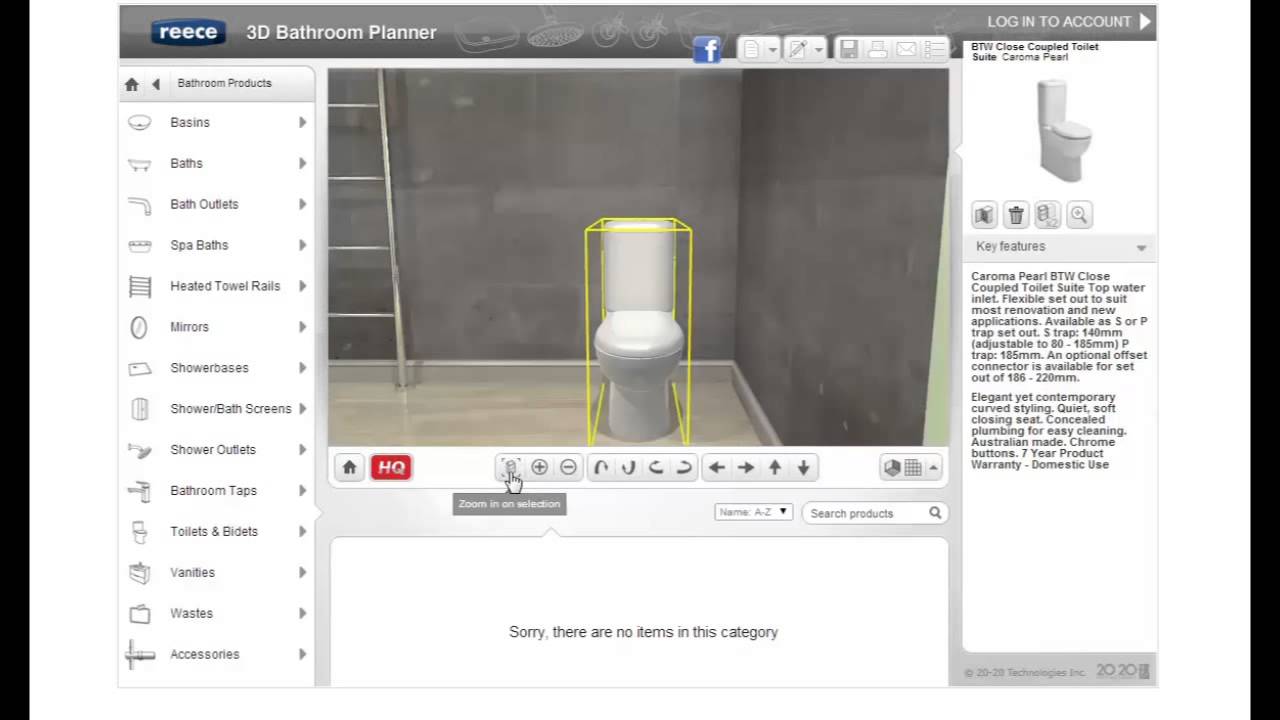The width and height of the screenshot is (1280, 720).
Task: Open the Basins category
Action: click(x=217, y=122)
